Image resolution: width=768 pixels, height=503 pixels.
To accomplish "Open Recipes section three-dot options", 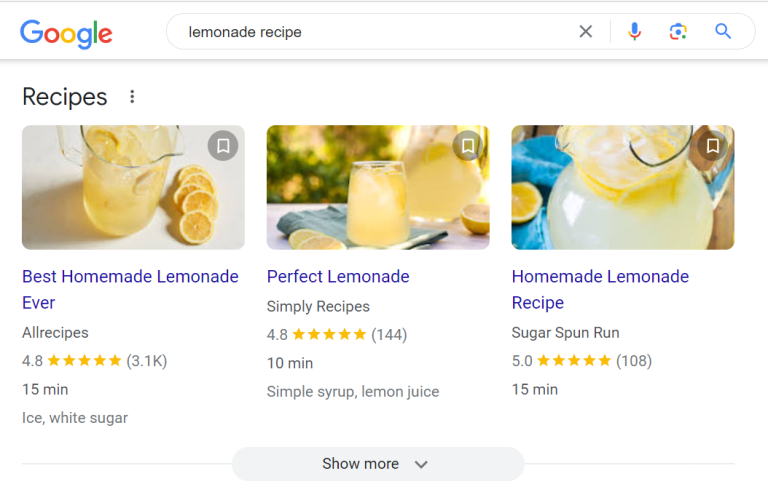I will 132,97.
